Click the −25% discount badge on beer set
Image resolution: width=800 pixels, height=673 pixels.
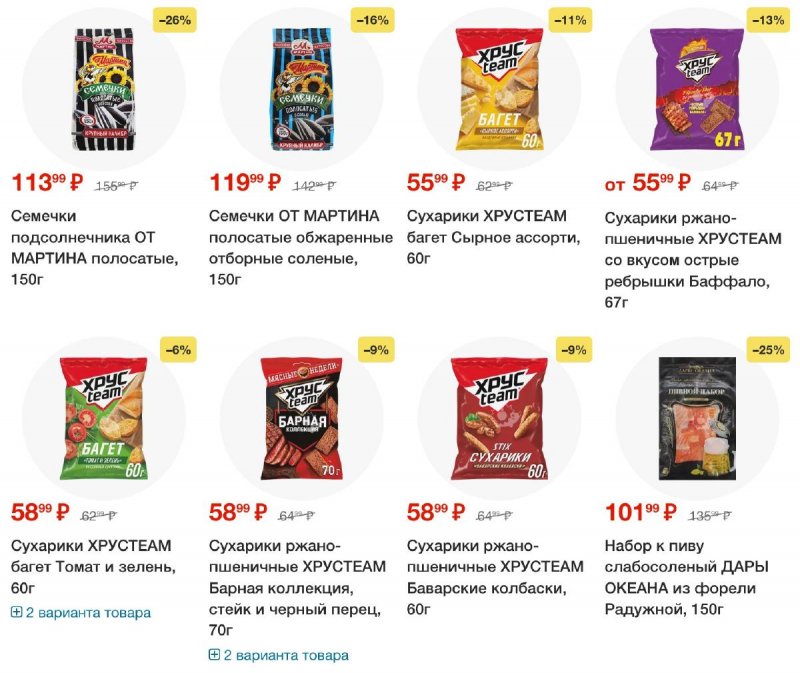click(x=768, y=350)
